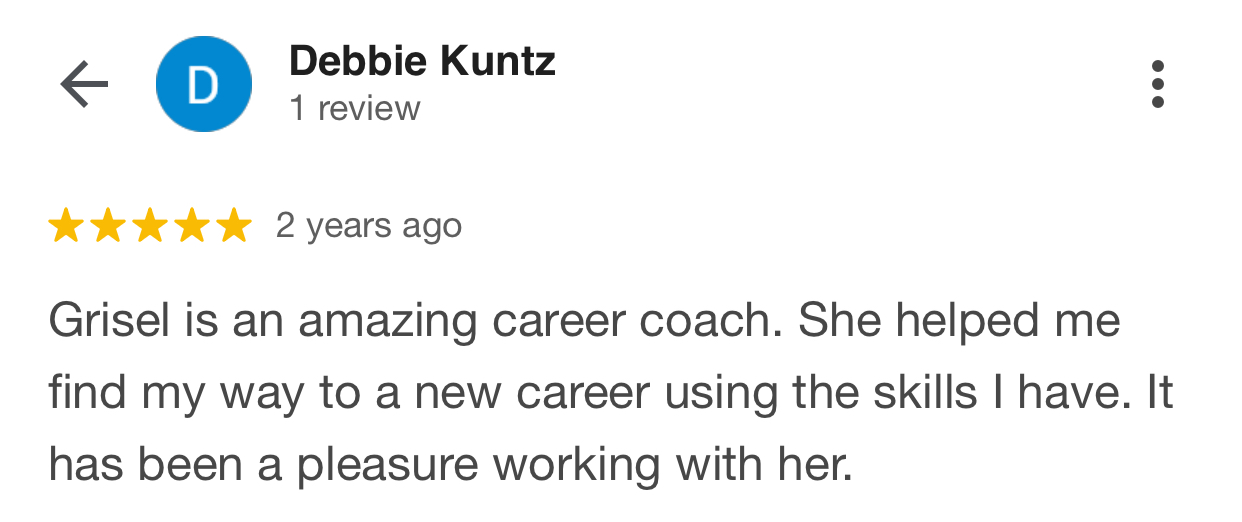Click the word "skills" in the review
The width and height of the screenshot is (1242, 522).
910,393
